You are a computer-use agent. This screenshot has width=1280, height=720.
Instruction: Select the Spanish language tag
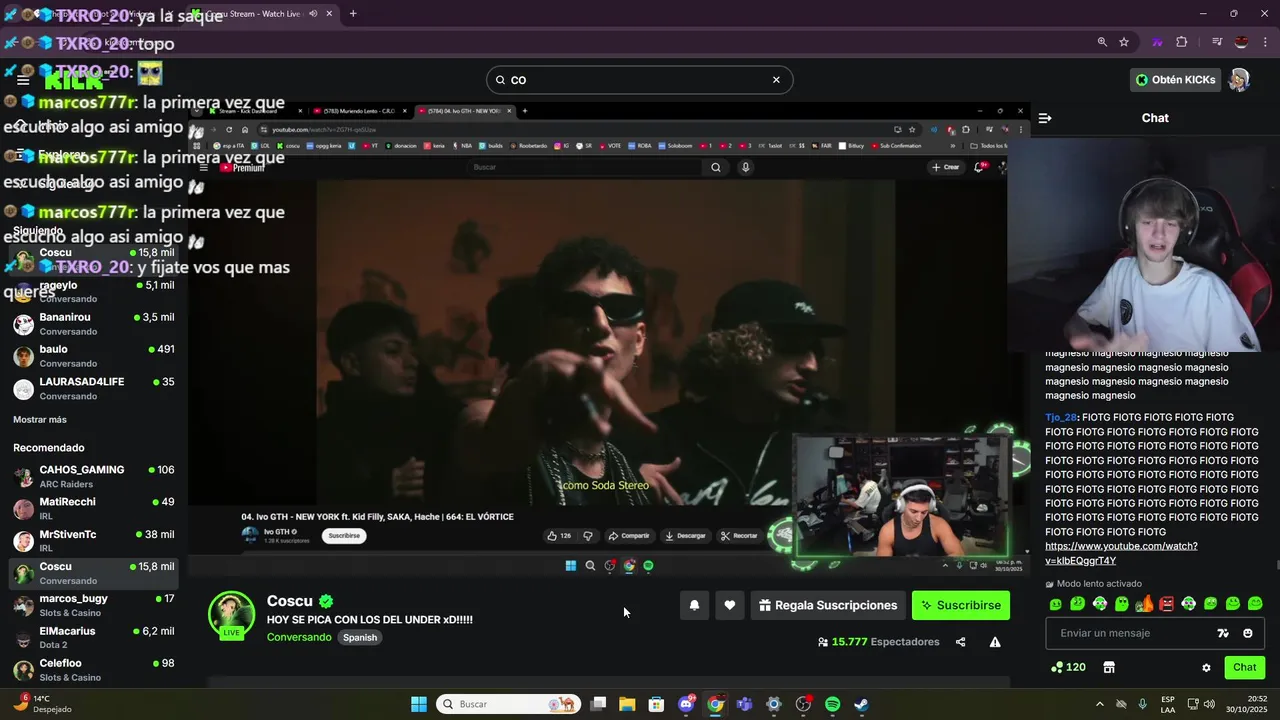(360, 637)
